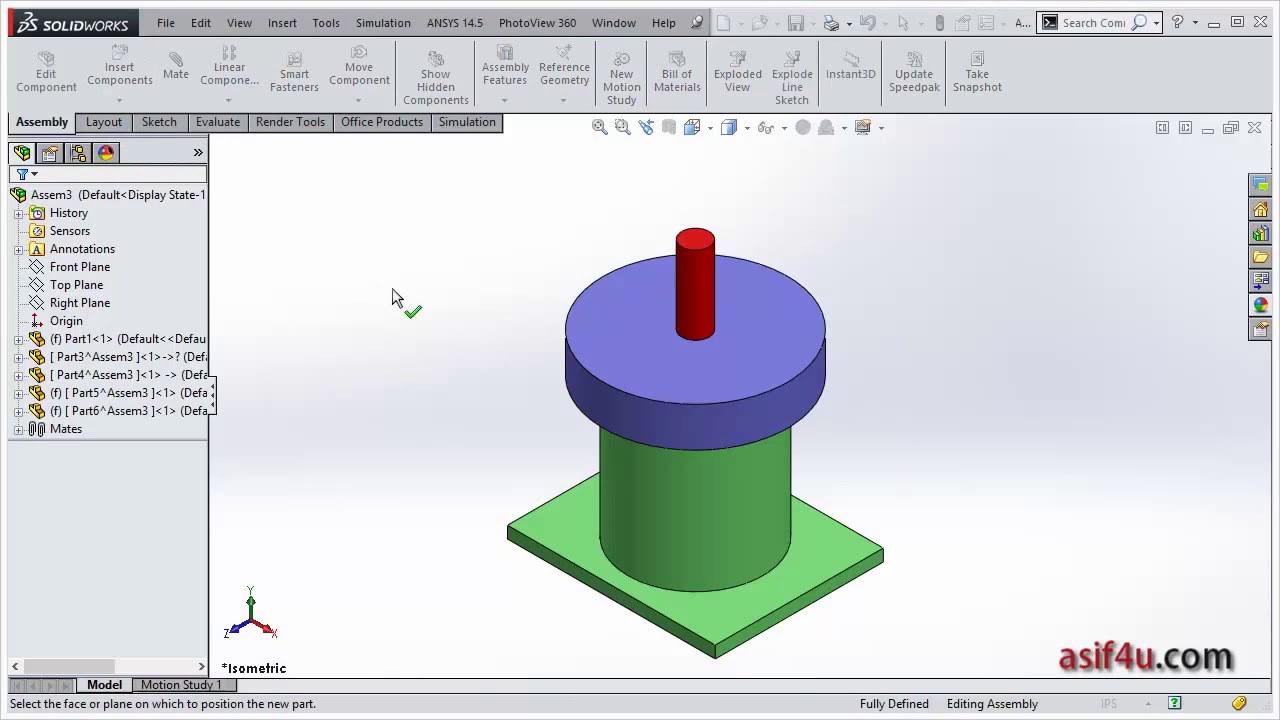The width and height of the screenshot is (1280, 720).
Task: Open dropdown arrow under Move Component
Action: (x=359, y=100)
